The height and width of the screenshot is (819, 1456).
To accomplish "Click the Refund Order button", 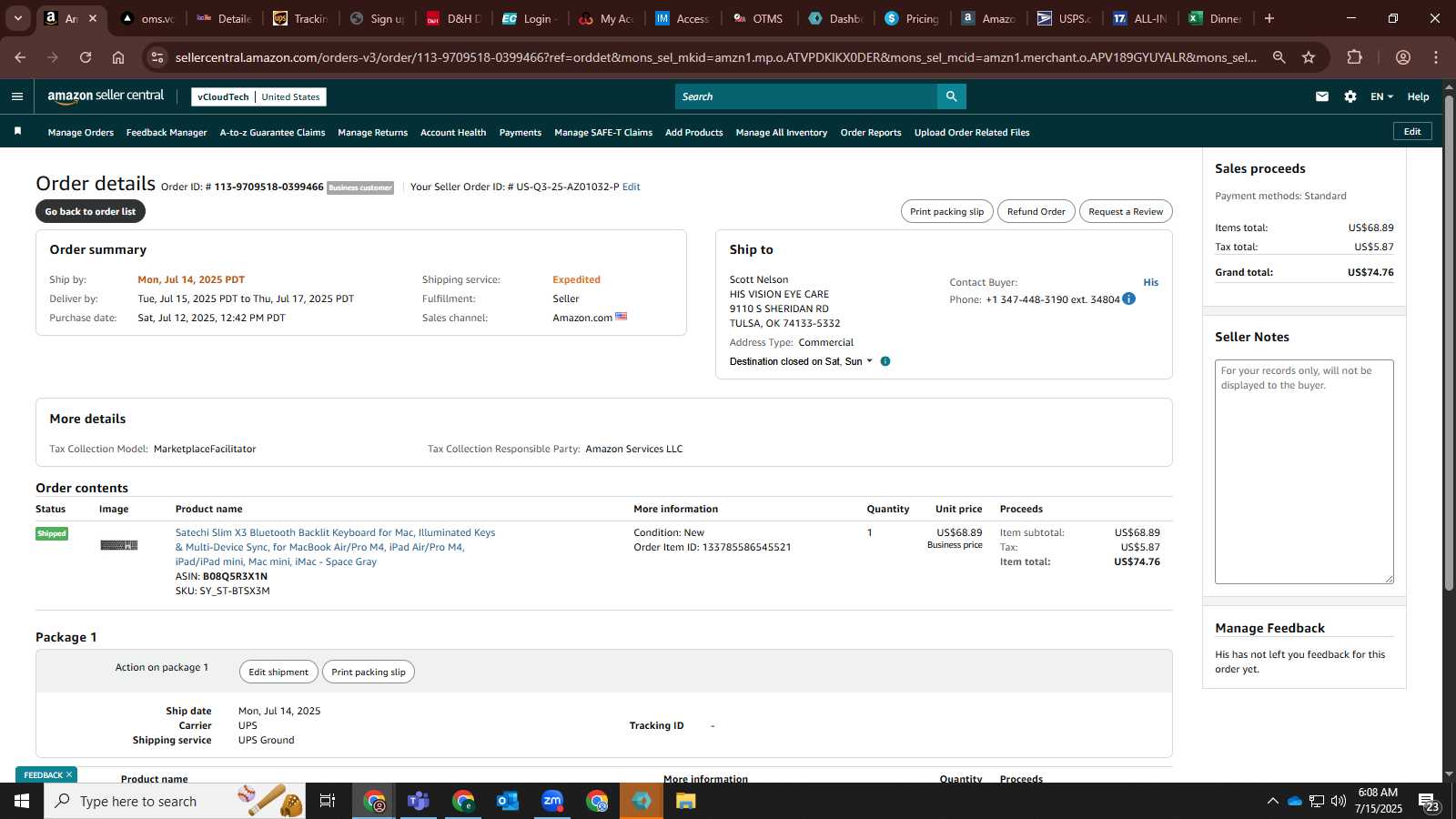I will coord(1036,211).
